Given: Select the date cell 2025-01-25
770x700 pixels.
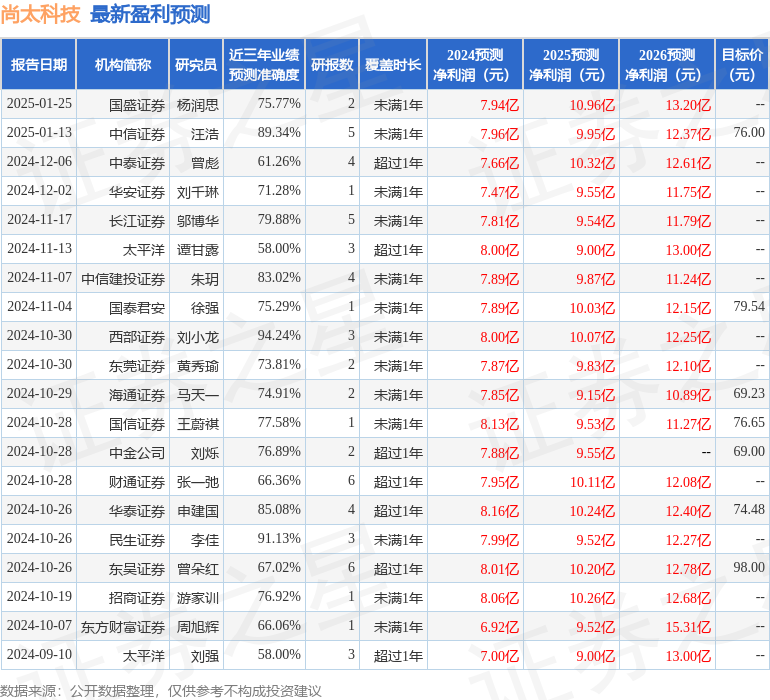Looking at the screenshot, I should [39, 104].
